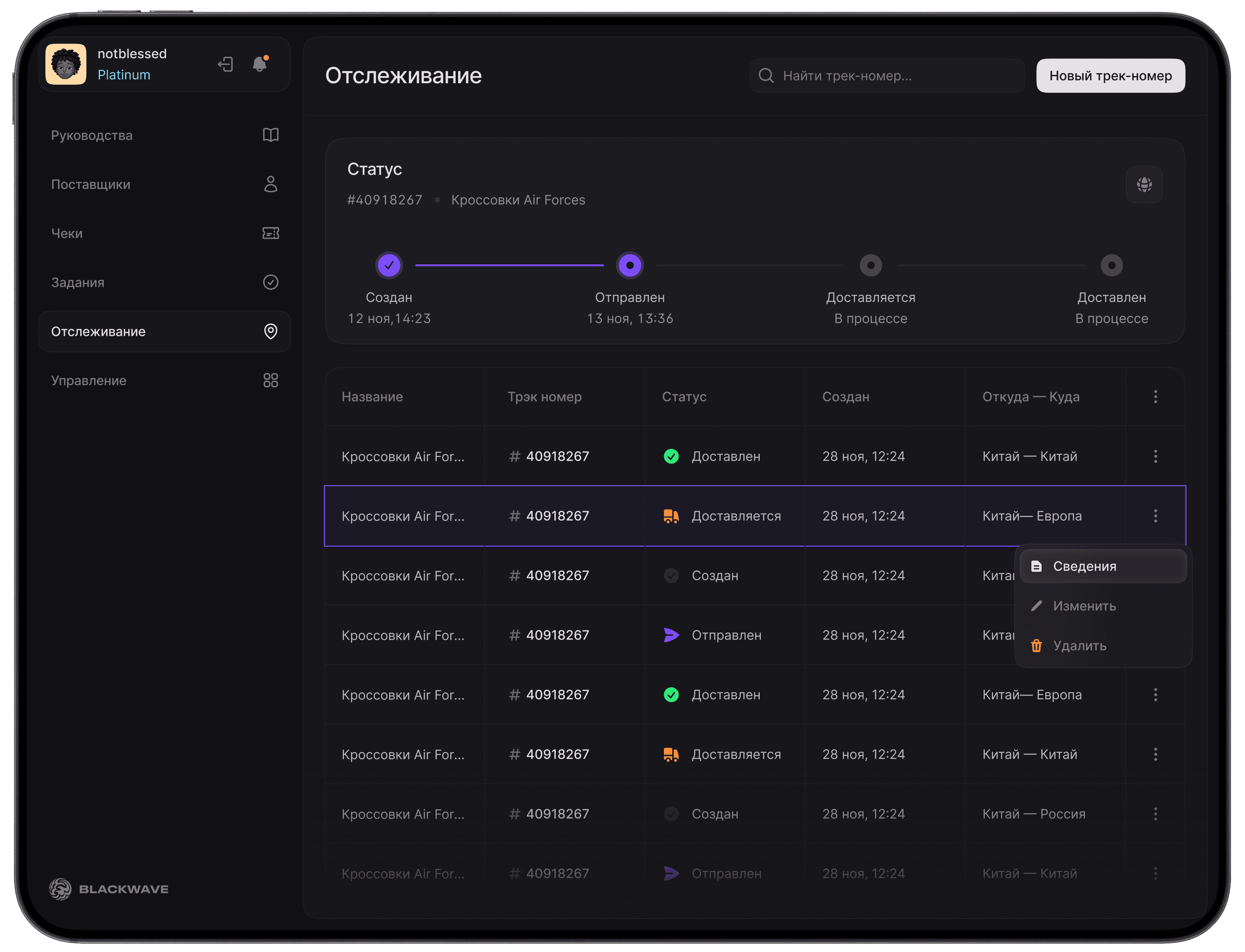Click the Доставляется progress step circle

(x=871, y=265)
